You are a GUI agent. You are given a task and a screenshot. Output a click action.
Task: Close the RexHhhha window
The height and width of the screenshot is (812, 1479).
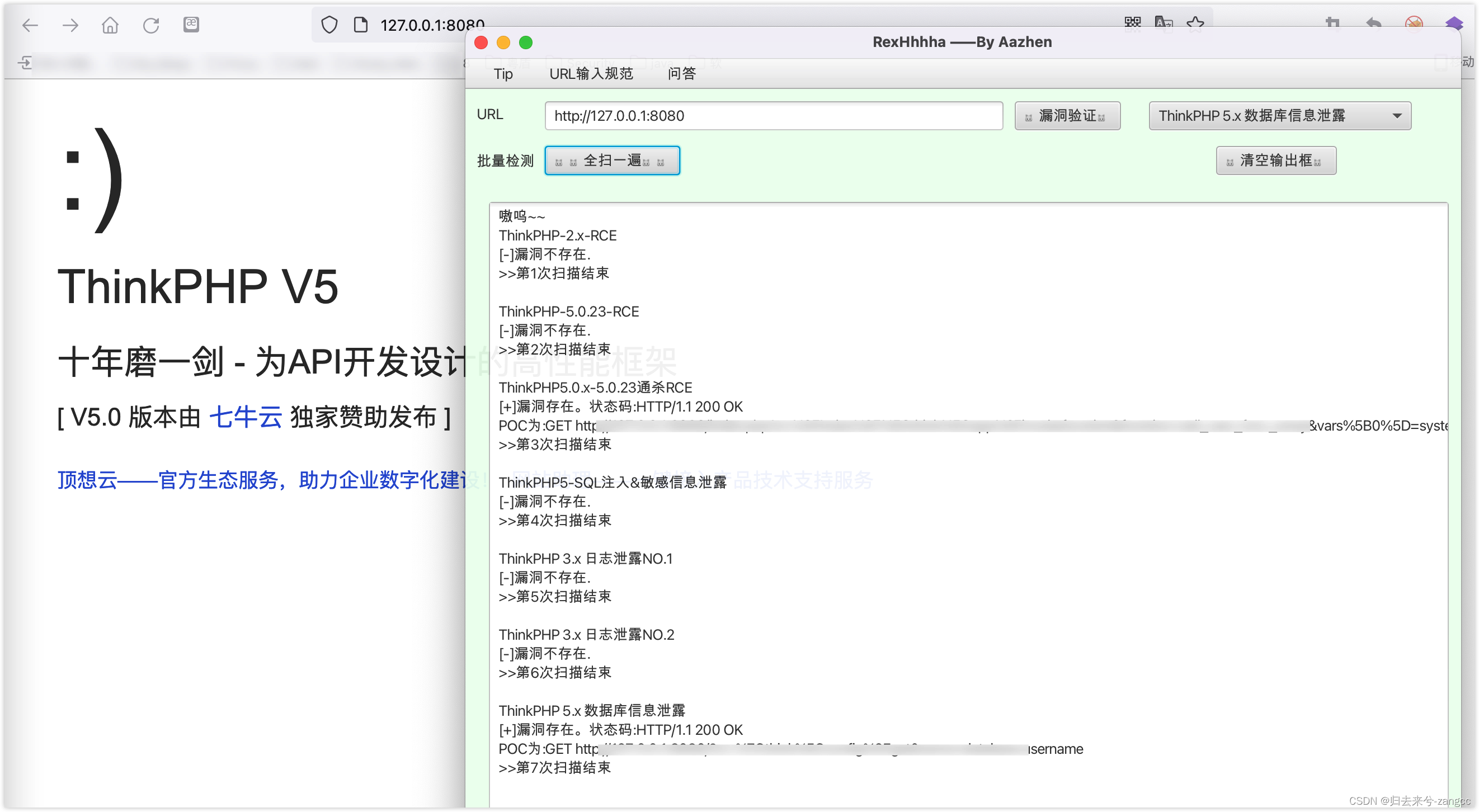tap(481, 43)
